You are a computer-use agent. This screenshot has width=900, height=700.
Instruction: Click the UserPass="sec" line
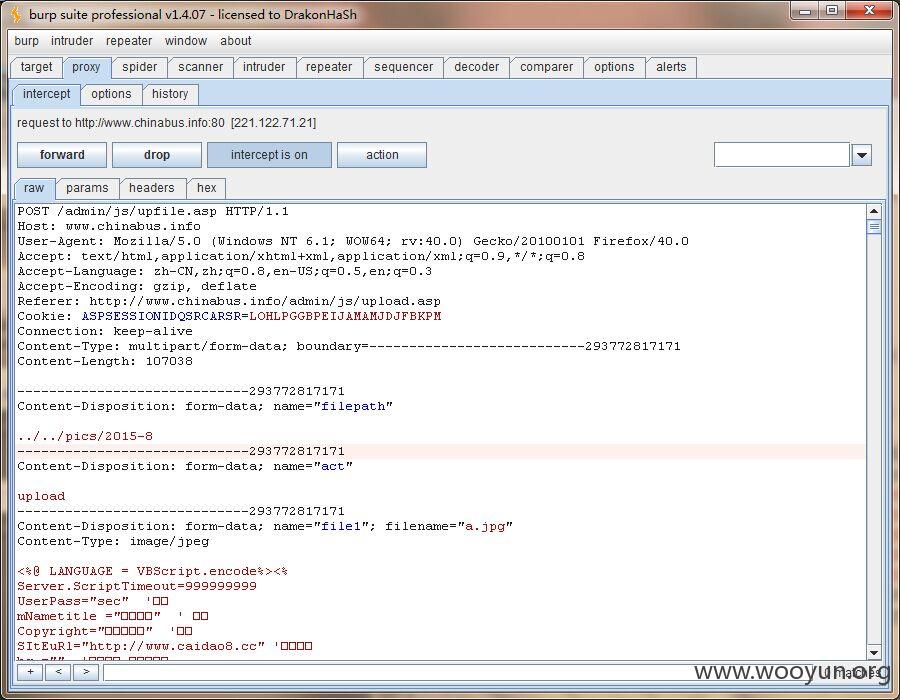(x=92, y=601)
